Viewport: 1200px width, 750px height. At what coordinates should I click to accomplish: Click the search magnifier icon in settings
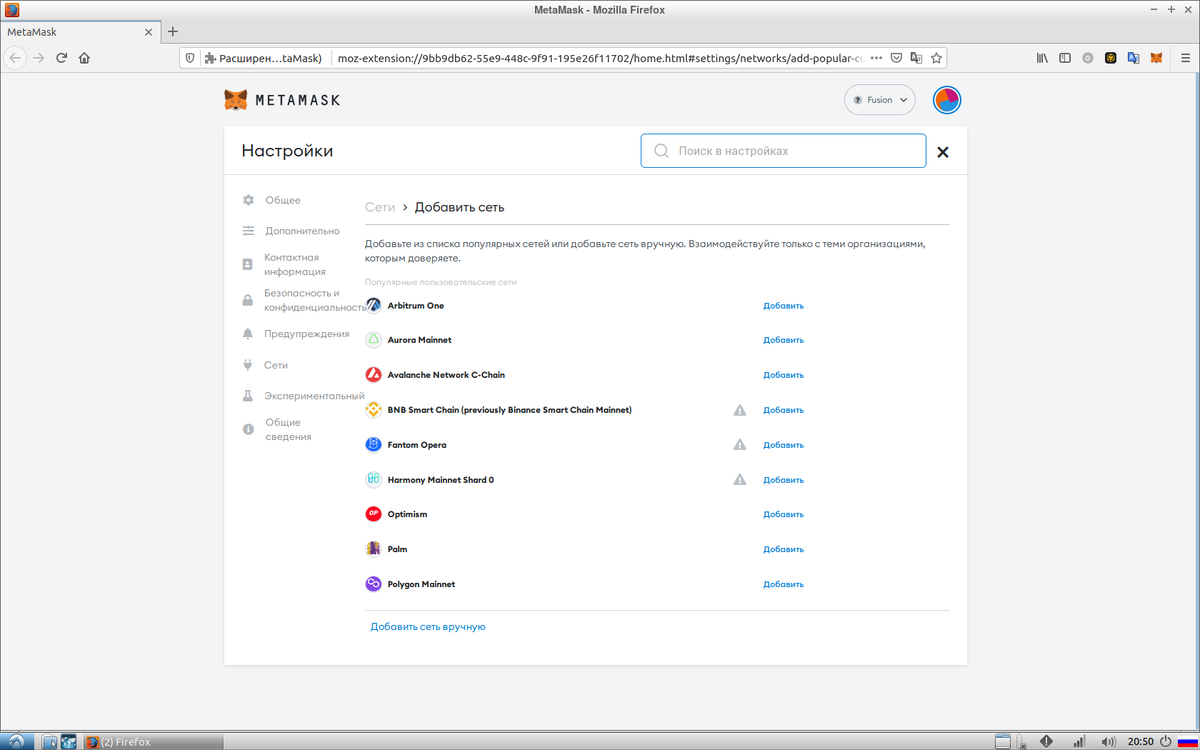click(661, 151)
